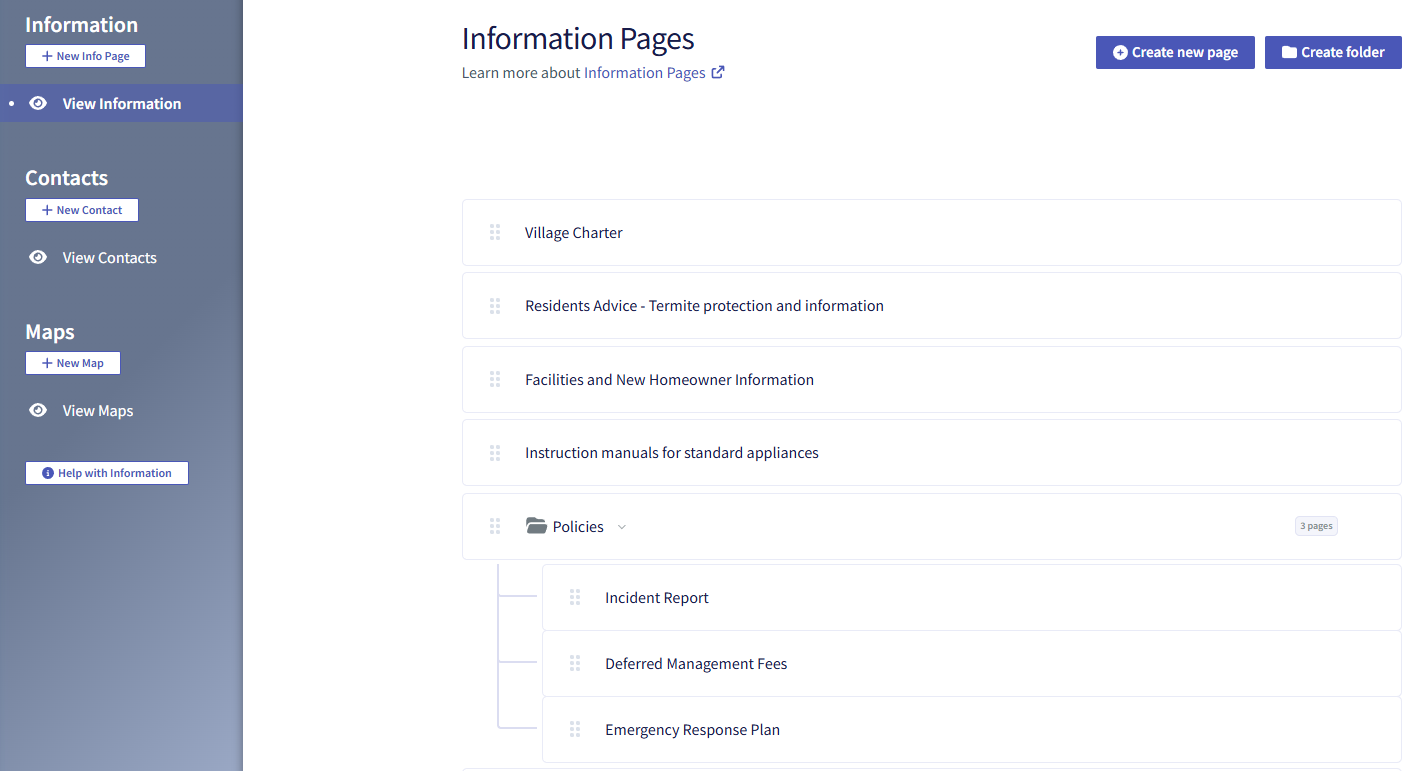The height and width of the screenshot is (771, 1414).
Task: Click the eye icon next to View Contacts
Action: (x=37, y=257)
